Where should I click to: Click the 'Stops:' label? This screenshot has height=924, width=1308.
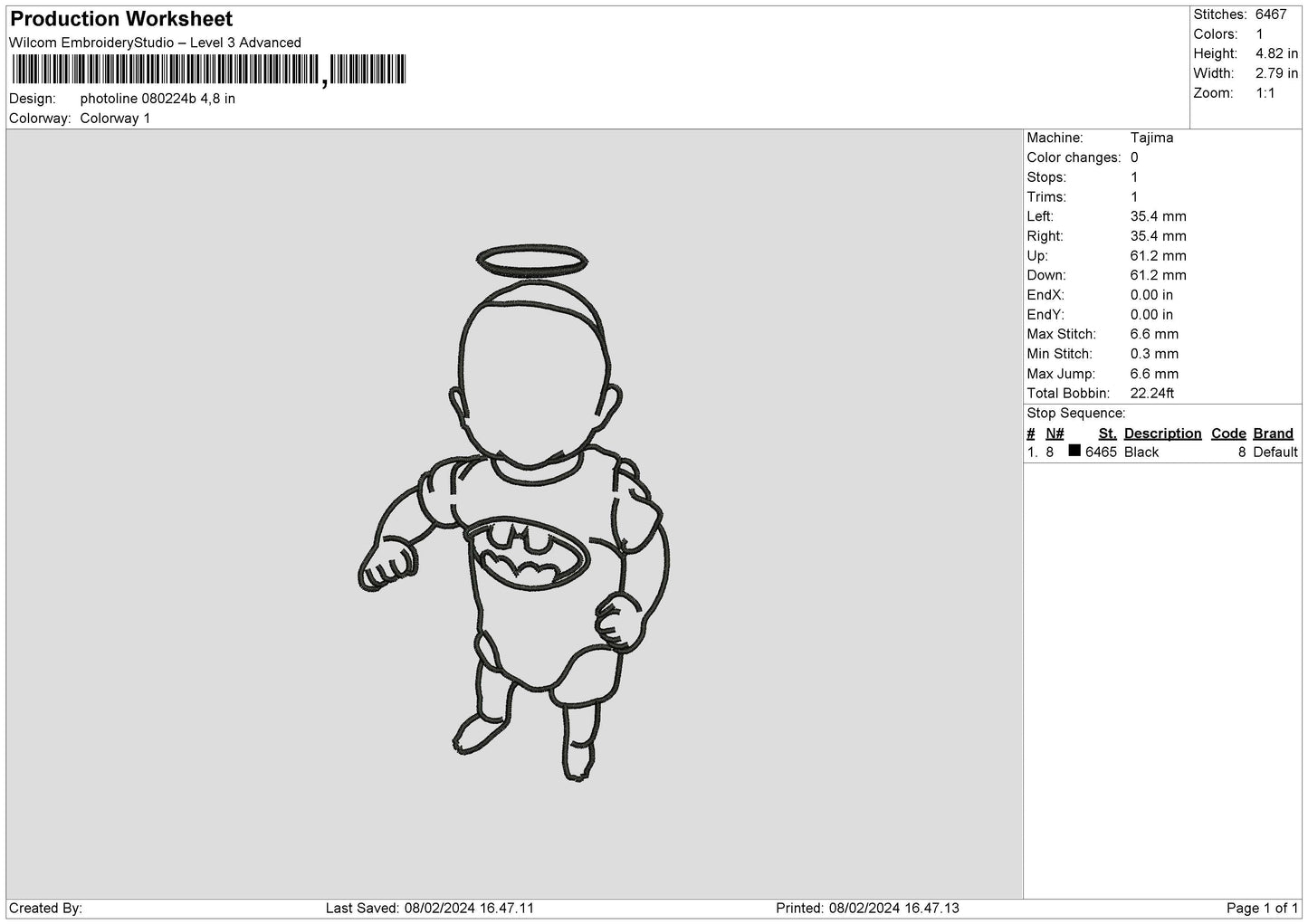[x=1046, y=177]
